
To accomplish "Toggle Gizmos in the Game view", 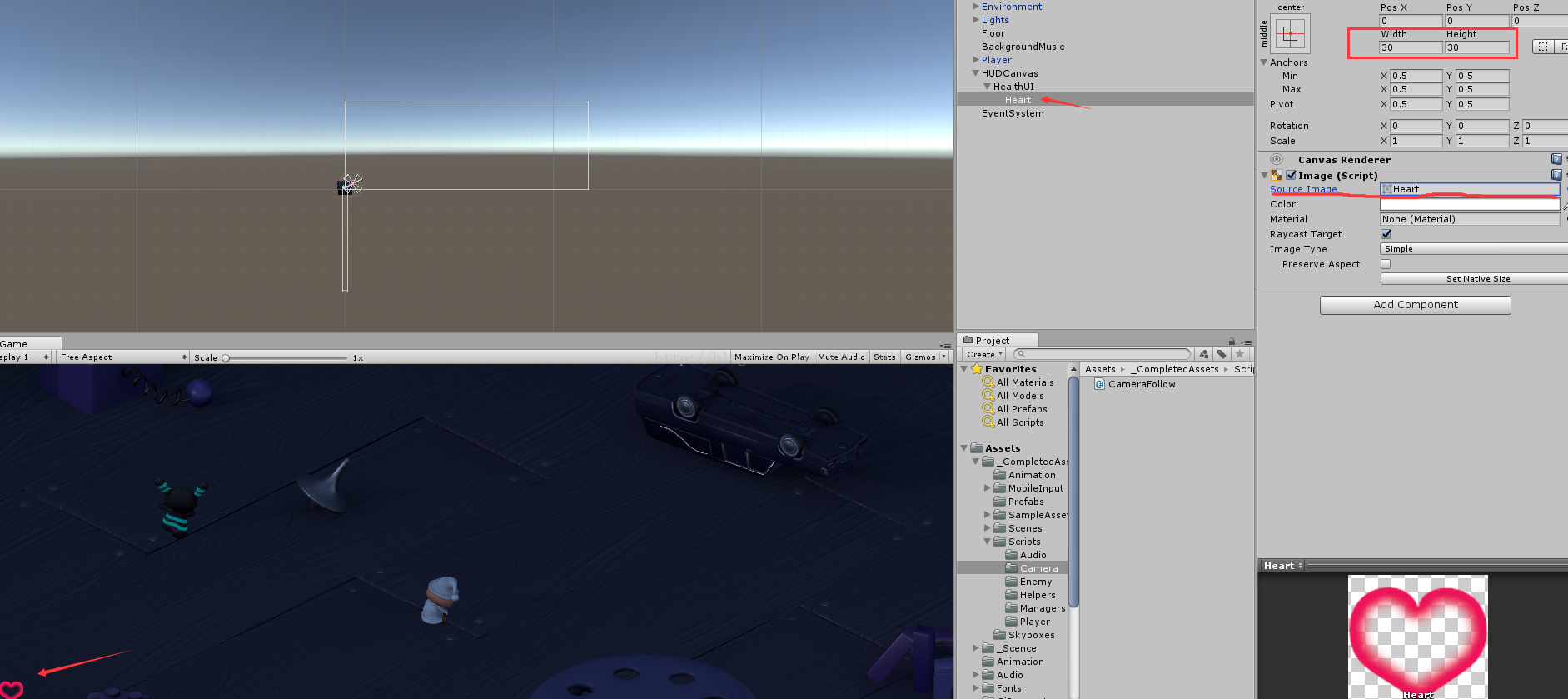I will point(920,357).
